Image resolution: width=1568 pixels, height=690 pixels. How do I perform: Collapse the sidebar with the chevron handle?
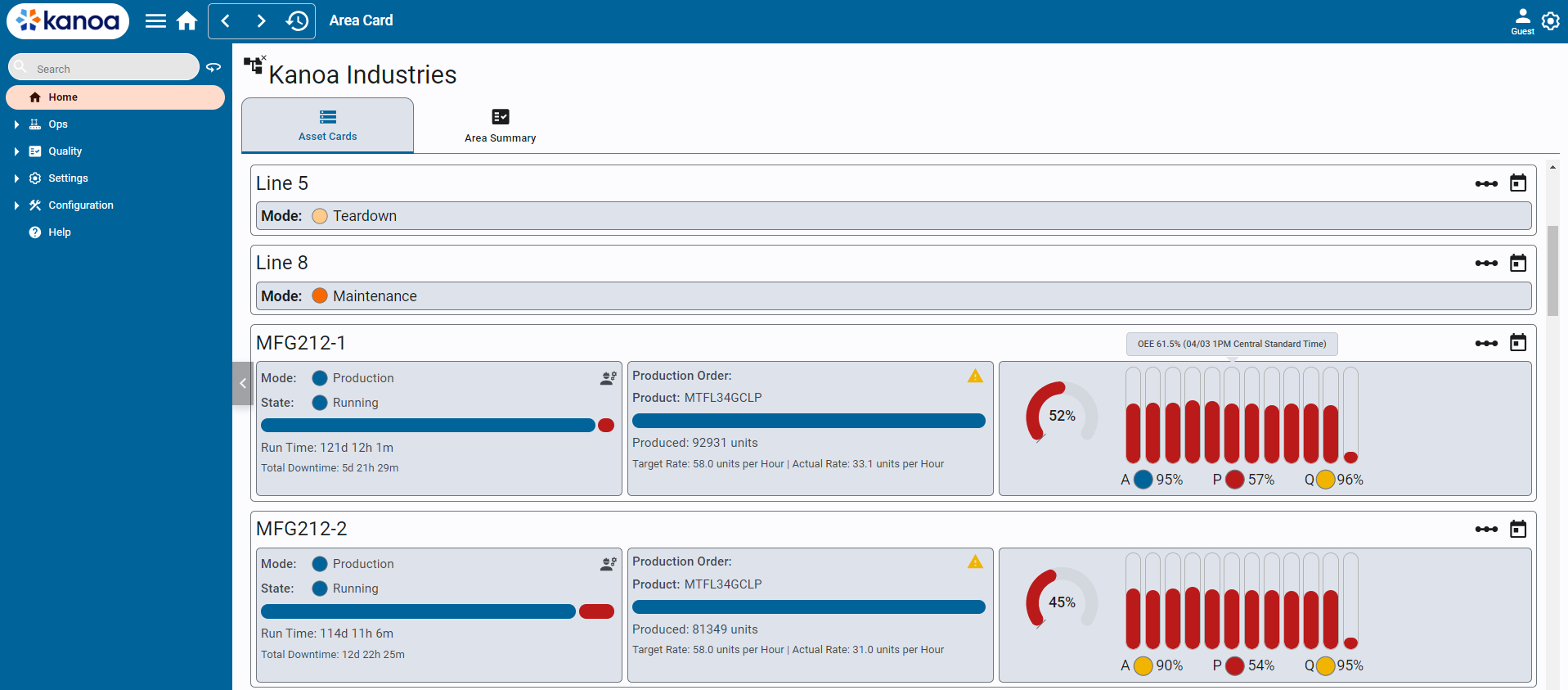[x=243, y=383]
